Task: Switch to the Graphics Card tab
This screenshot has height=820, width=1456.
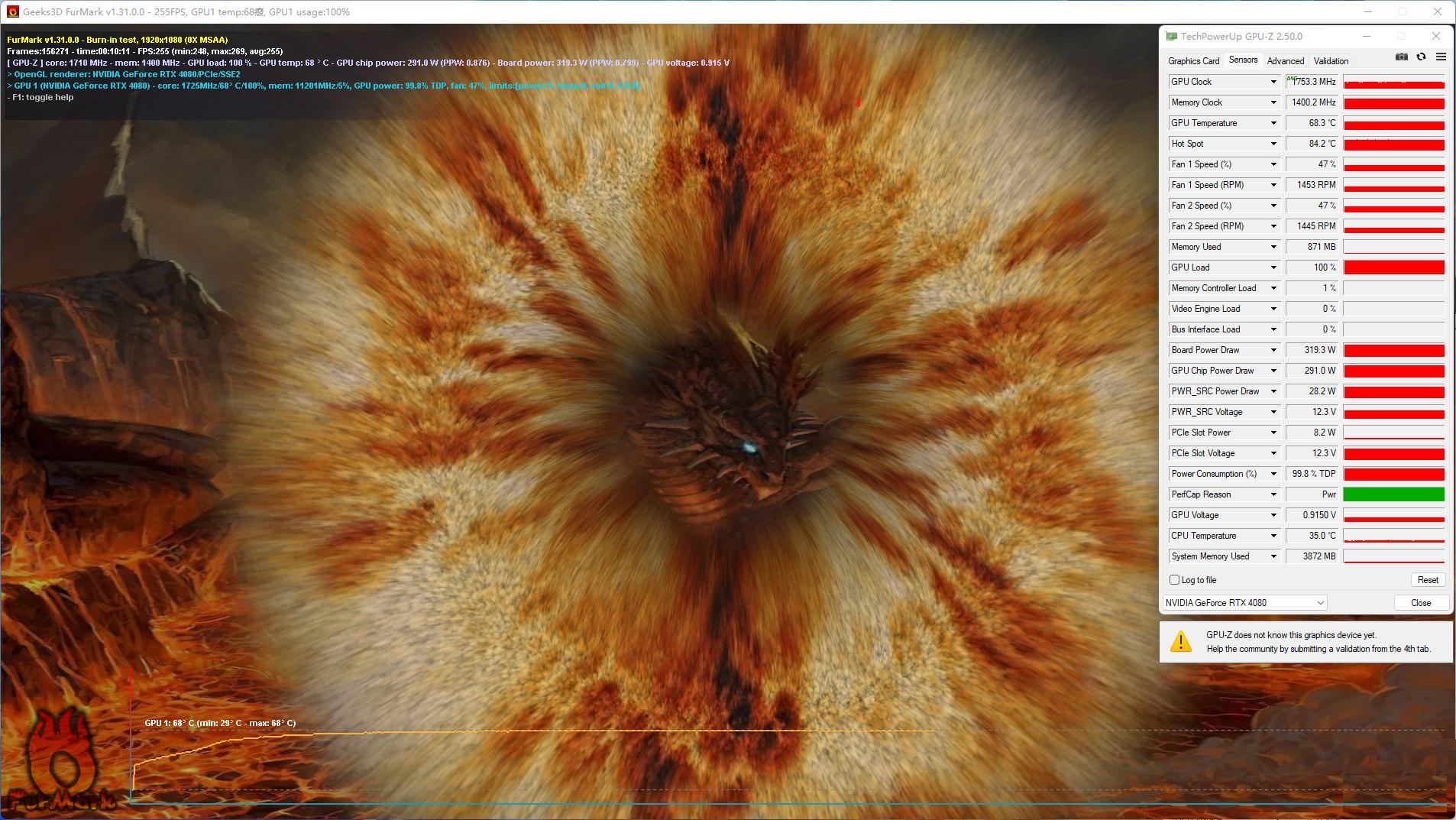Action: click(1193, 61)
